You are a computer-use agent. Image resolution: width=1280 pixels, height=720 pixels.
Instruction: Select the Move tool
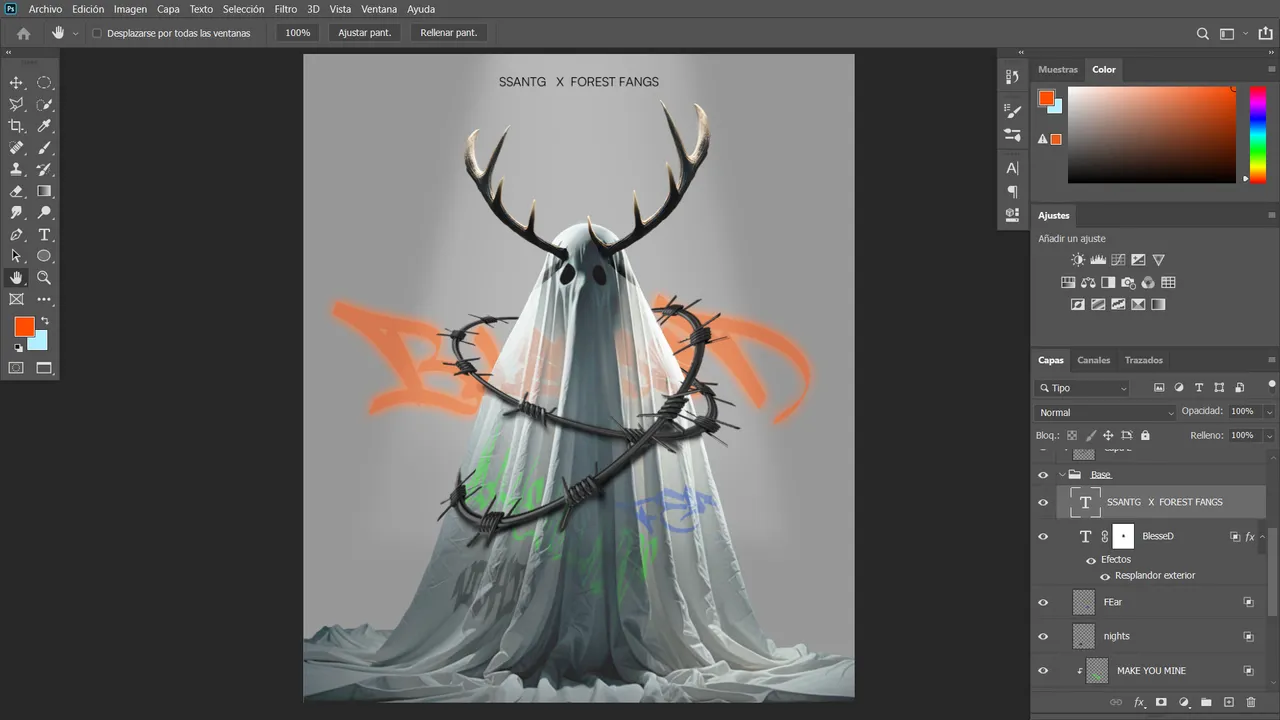16,83
